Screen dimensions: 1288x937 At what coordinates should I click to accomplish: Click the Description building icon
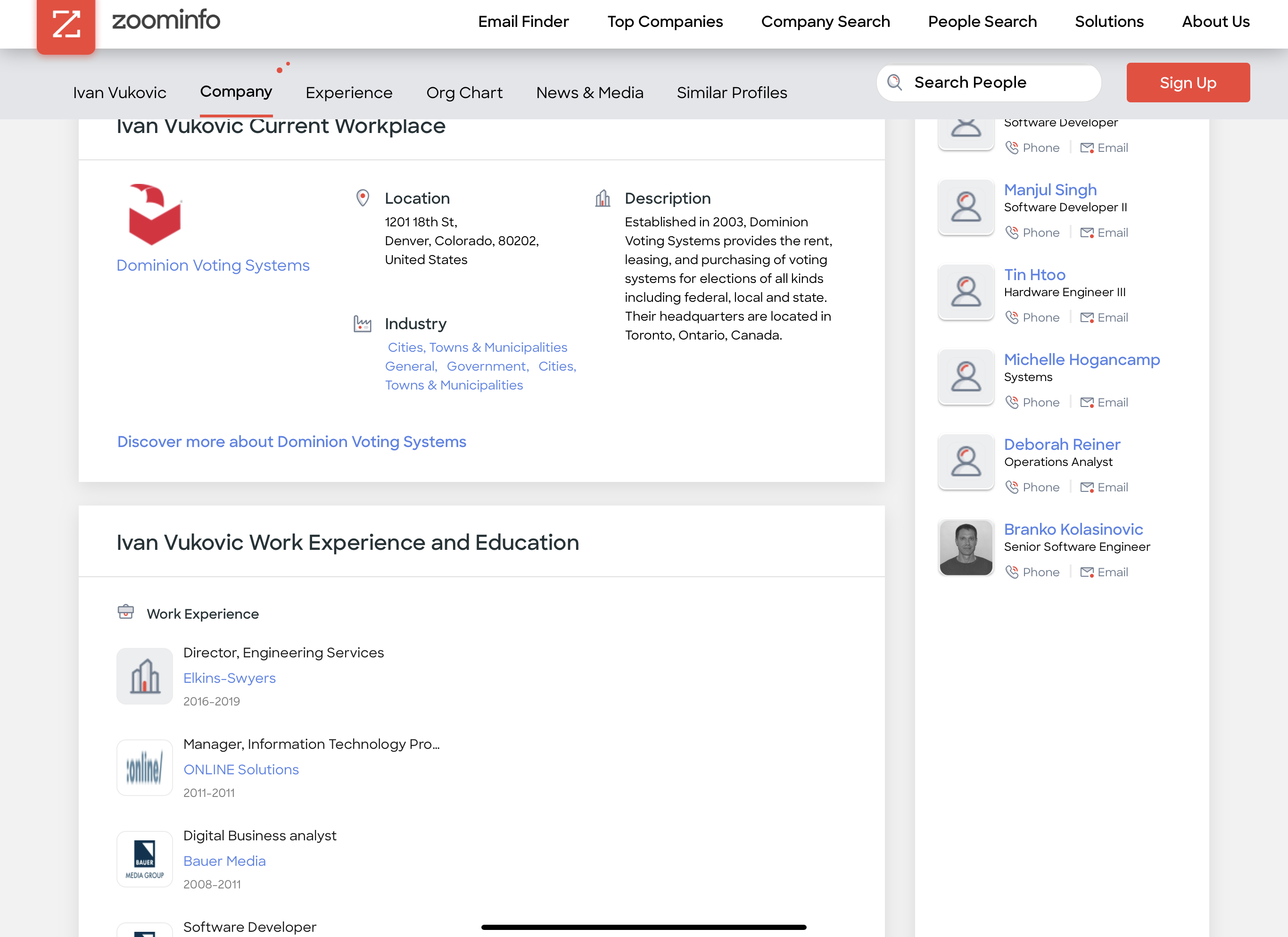tap(603, 198)
